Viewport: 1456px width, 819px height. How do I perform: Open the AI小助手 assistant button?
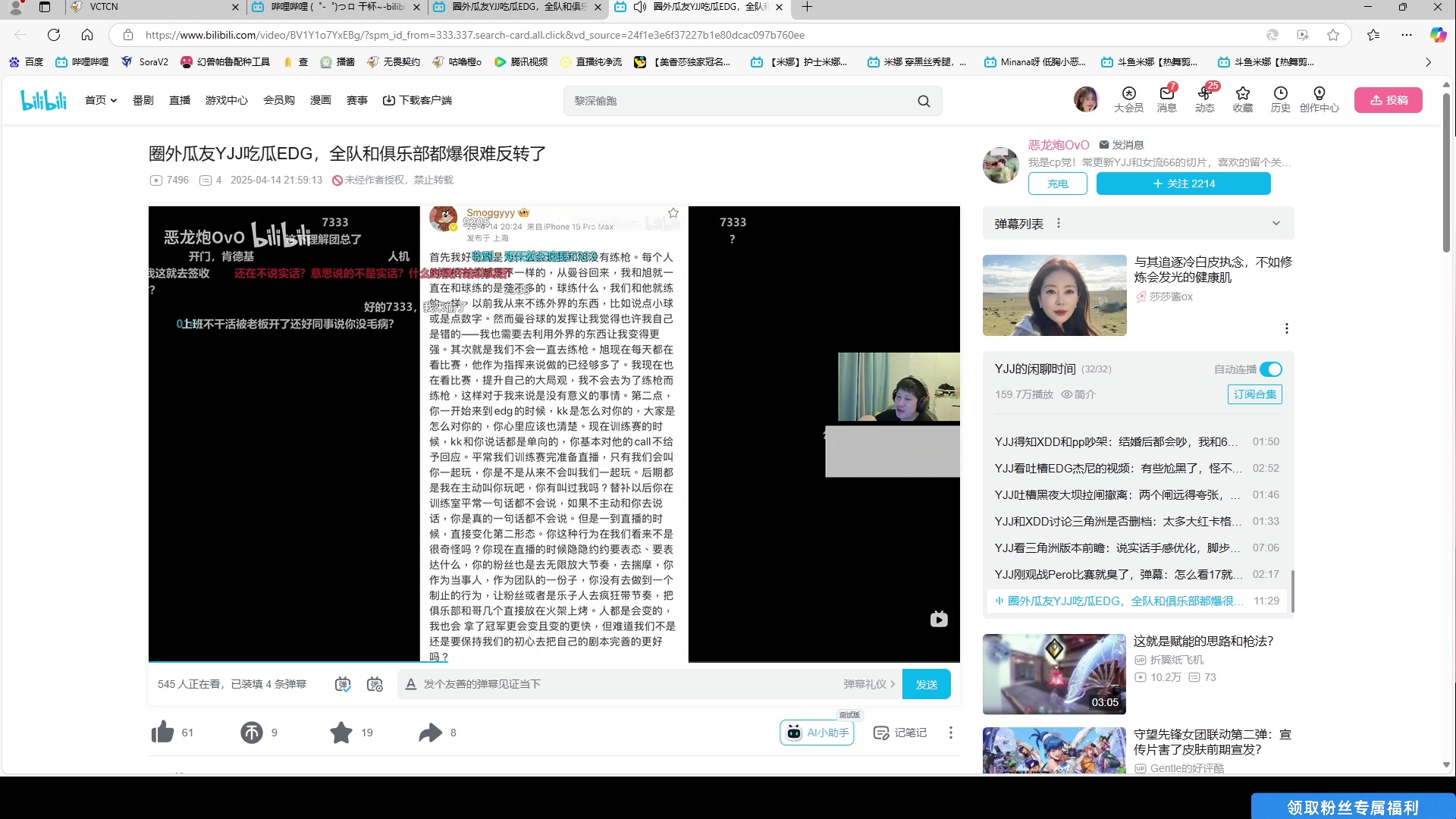(x=817, y=733)
